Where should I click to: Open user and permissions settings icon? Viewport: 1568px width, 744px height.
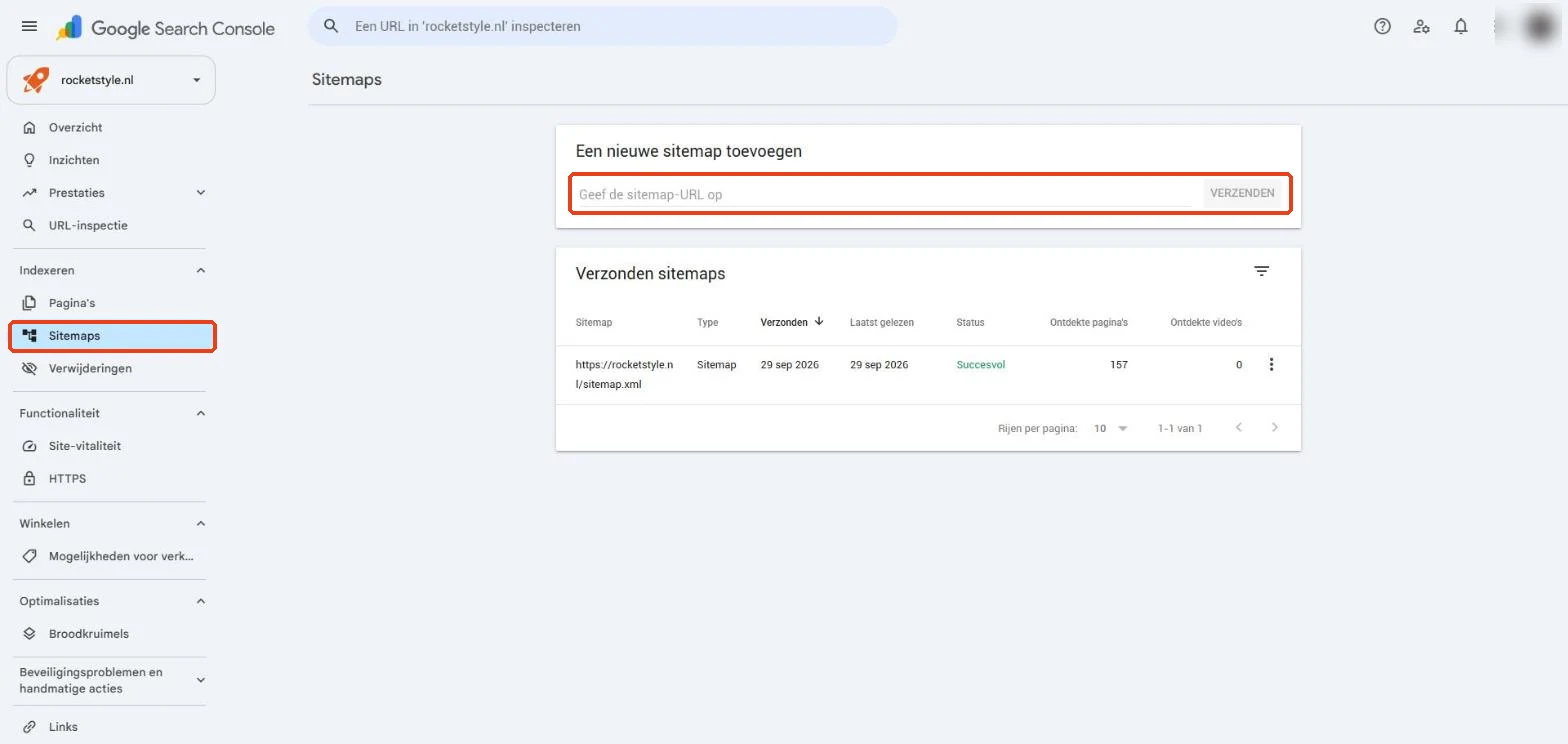pos(1421,27)
